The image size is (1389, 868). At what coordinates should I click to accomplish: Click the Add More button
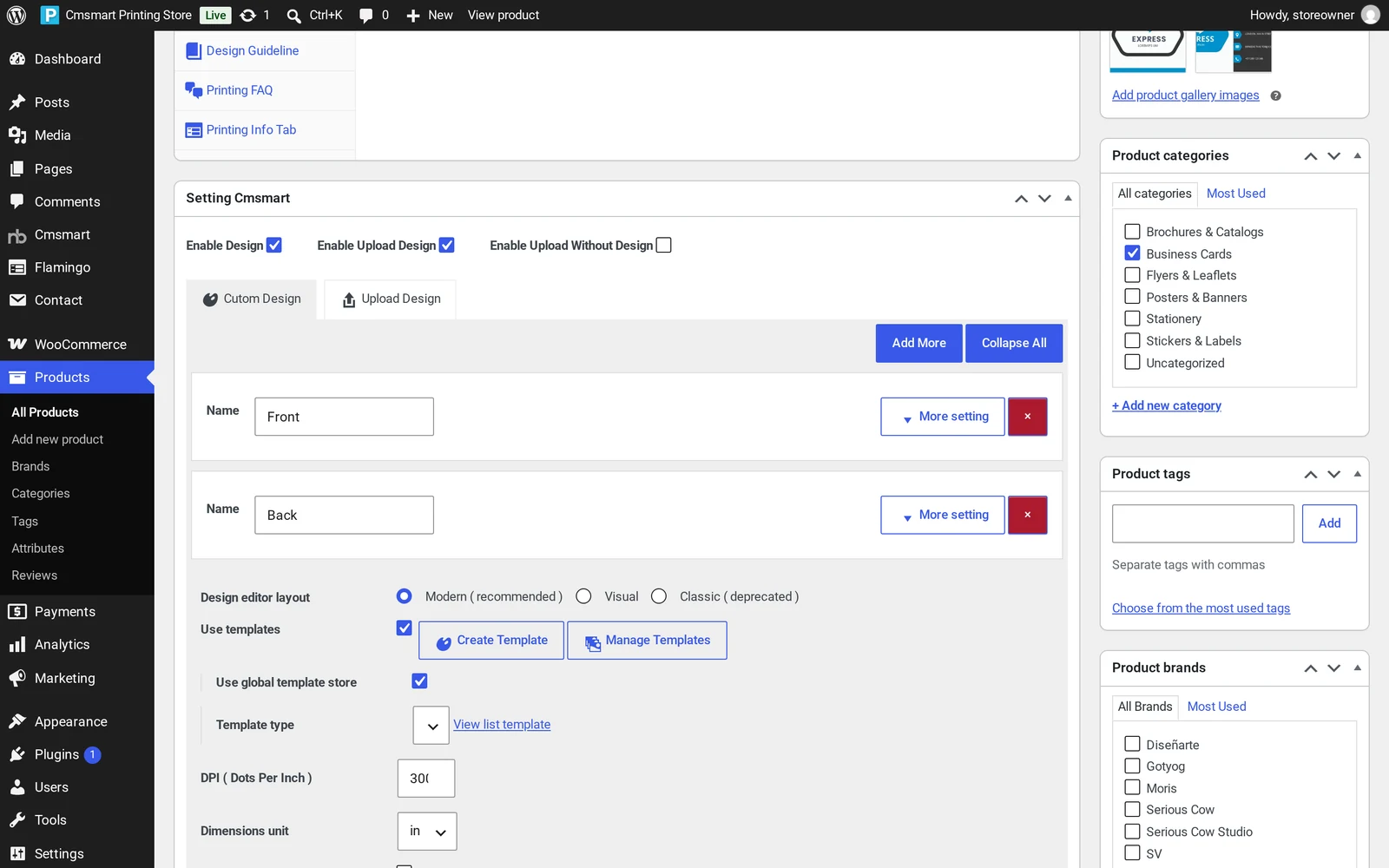(919, 343)
